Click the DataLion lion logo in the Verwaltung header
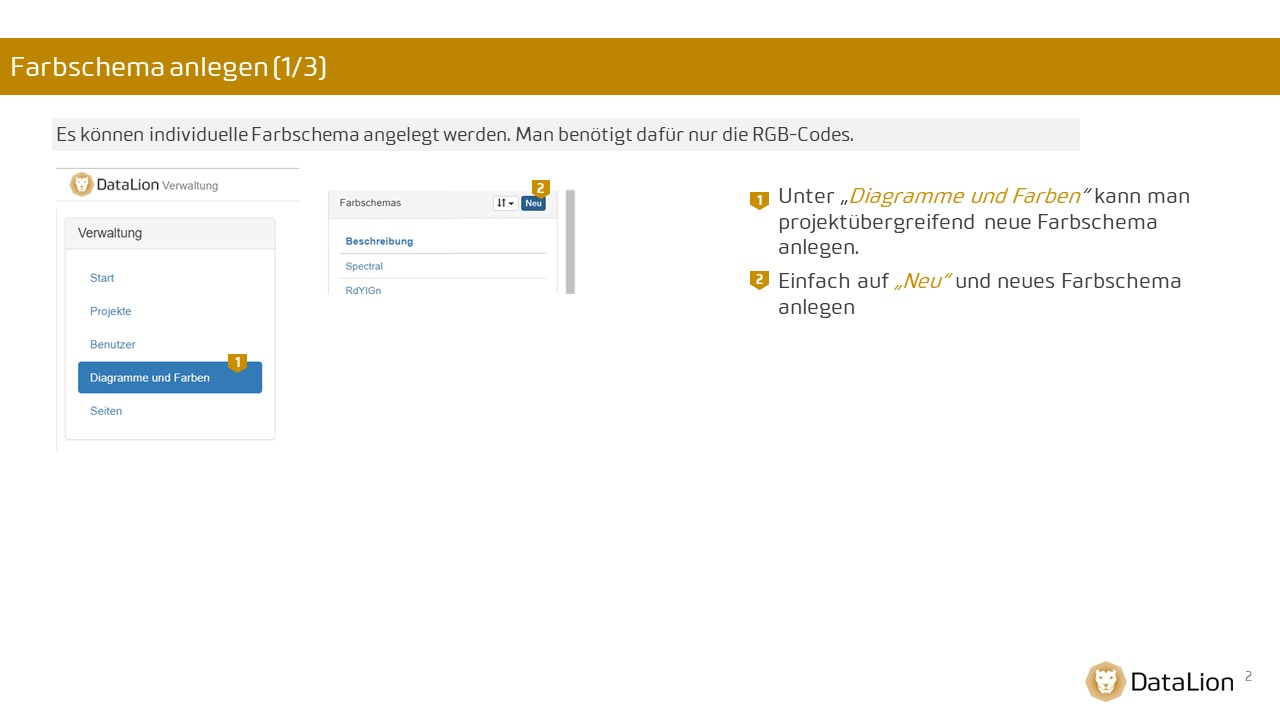Image resolution: width=1280 pixels, height=720 pixels. pyautogui.click(x=81, y=184)
